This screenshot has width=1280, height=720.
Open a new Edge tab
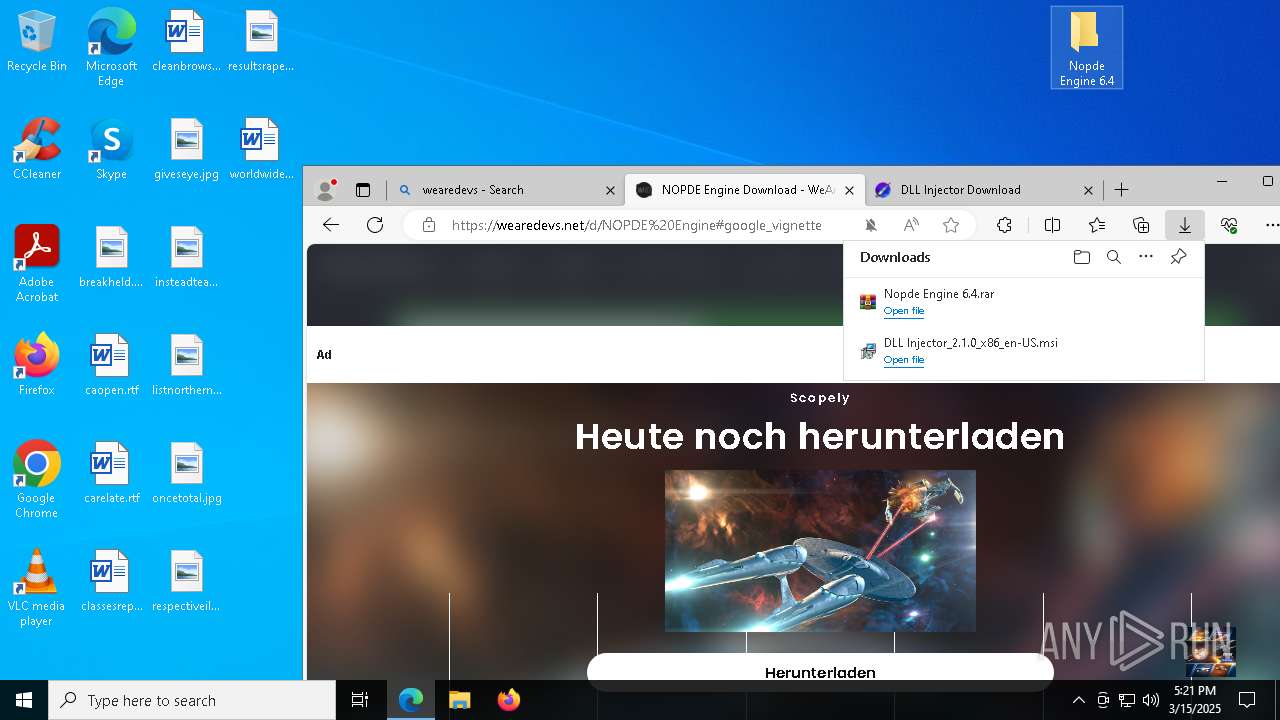pyautogui.click(x=1122, y=190)
